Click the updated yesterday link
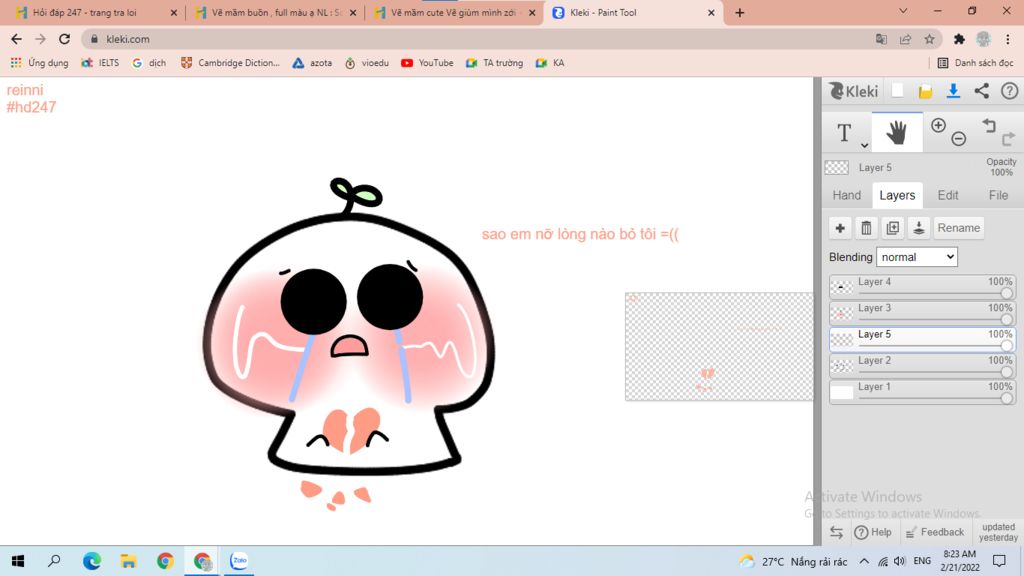Screen dimensions: 1024x576 (998, 532)
